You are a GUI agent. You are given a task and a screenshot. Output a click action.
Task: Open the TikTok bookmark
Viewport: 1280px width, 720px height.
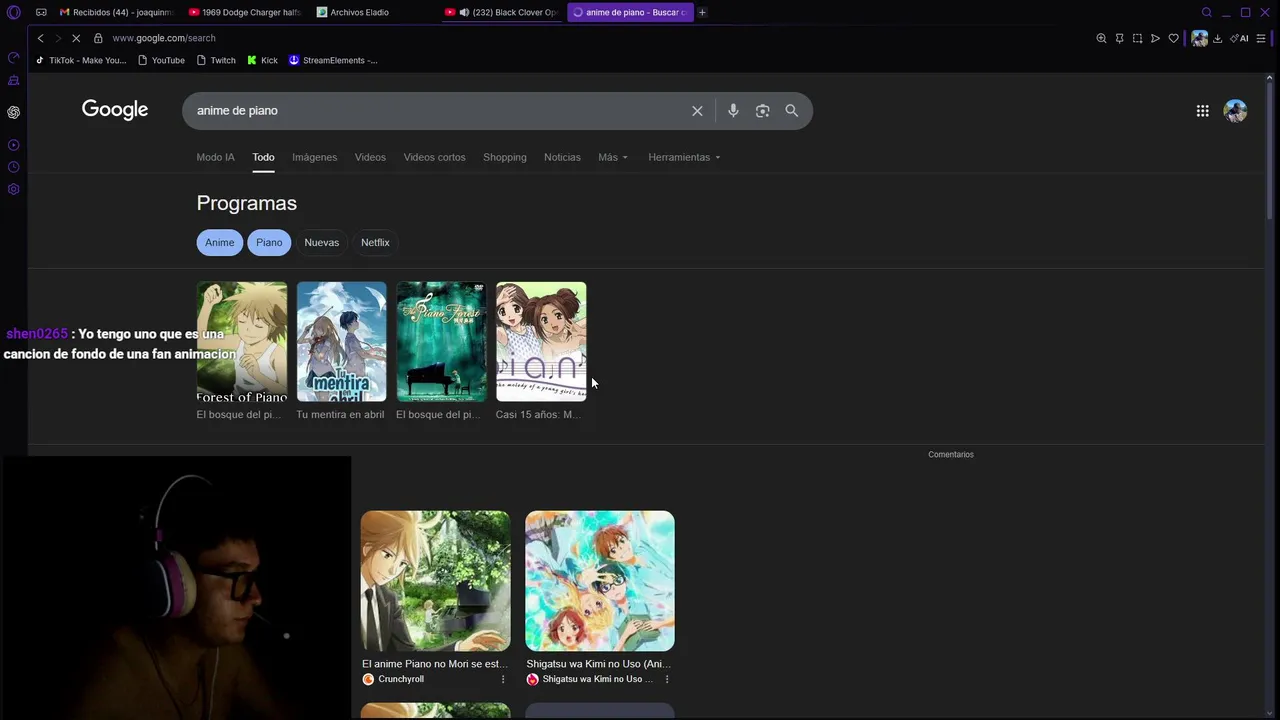click(x=81, y=60)
